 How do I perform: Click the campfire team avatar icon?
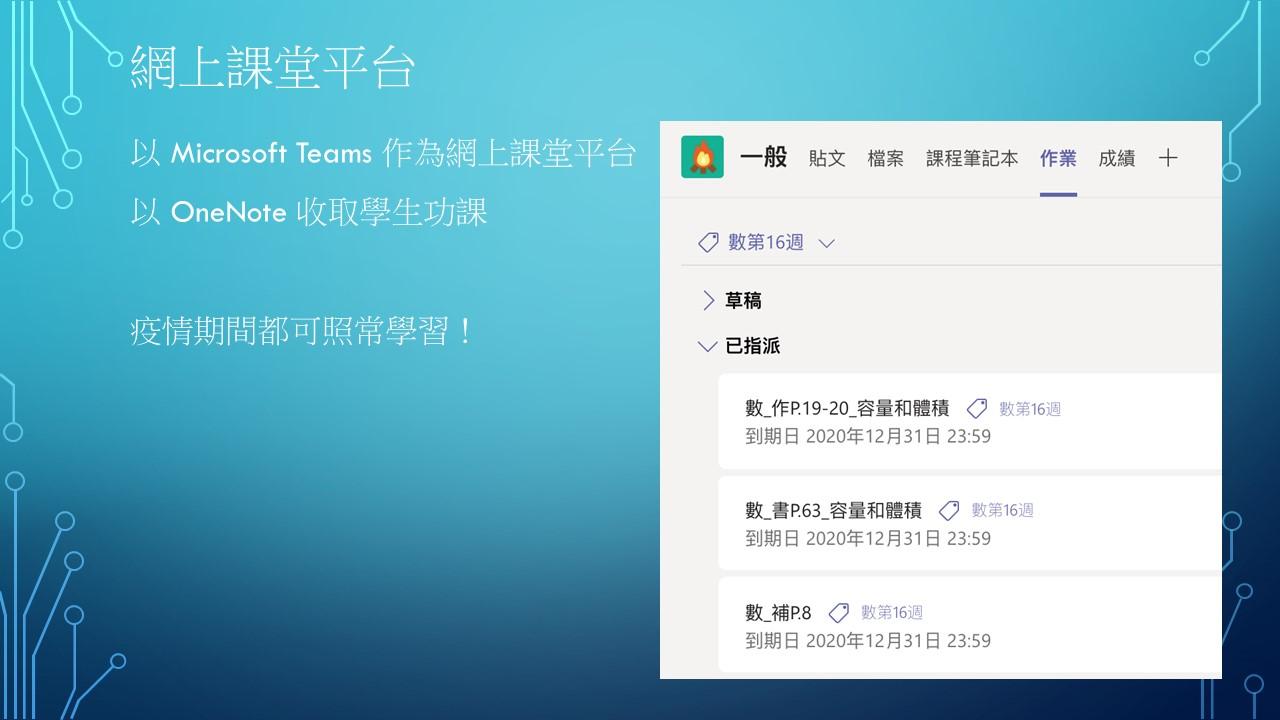[x=702, y=157]
